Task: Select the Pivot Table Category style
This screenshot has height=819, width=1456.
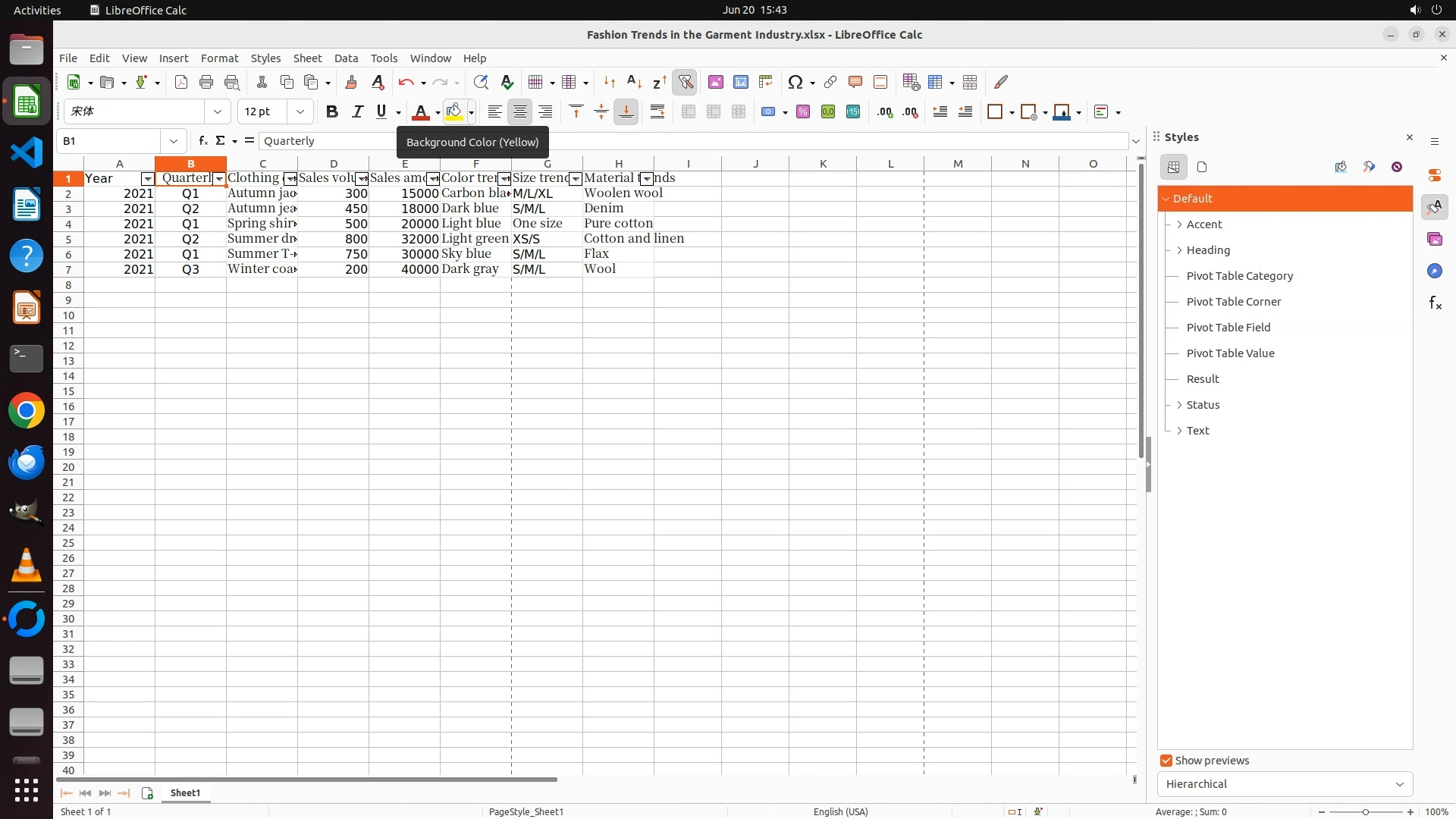Action: [x=1239, y=276]
